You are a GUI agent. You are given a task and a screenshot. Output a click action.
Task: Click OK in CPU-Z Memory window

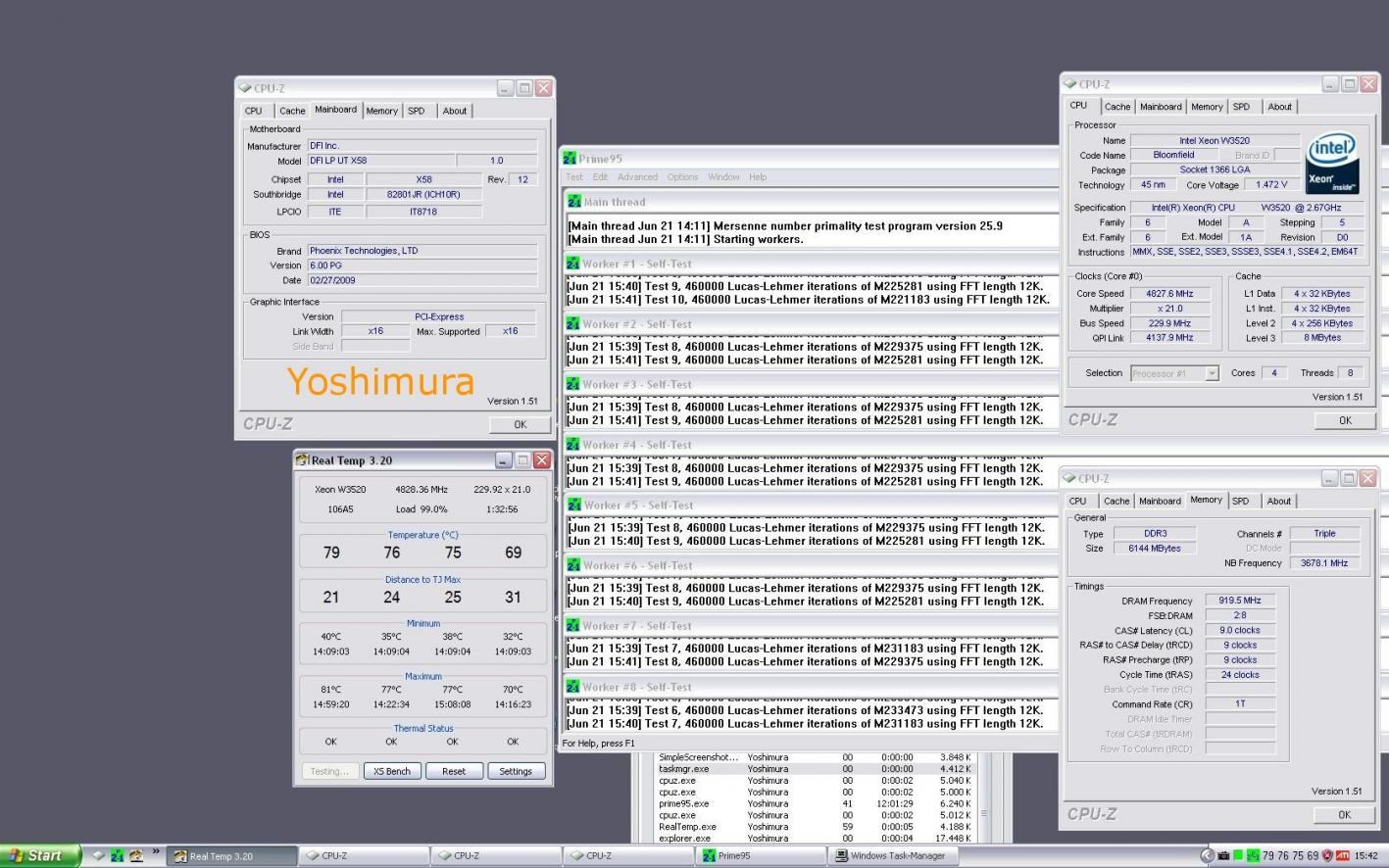point(1344,814)
